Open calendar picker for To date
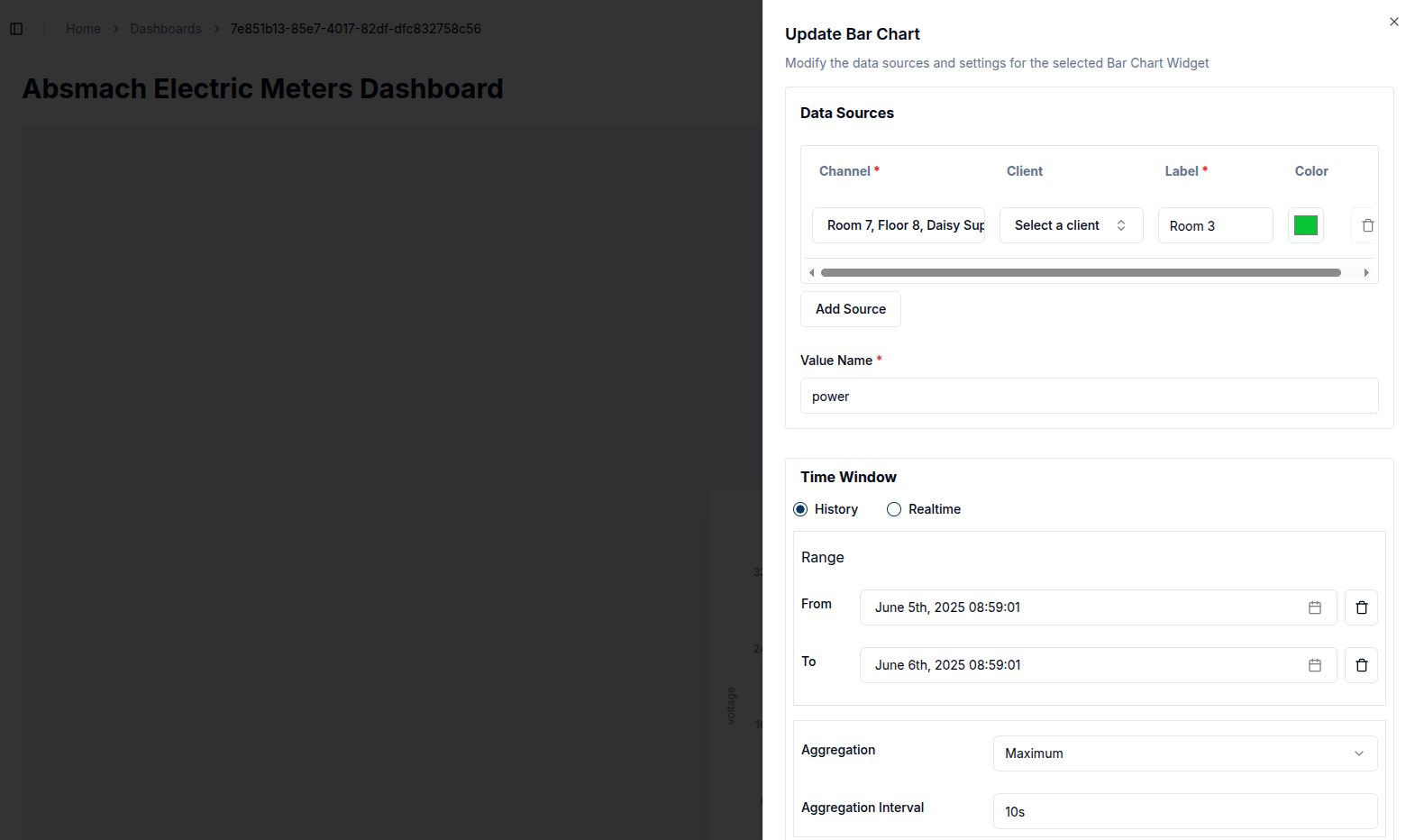Screen dimensions: 1415x840 1314,665
